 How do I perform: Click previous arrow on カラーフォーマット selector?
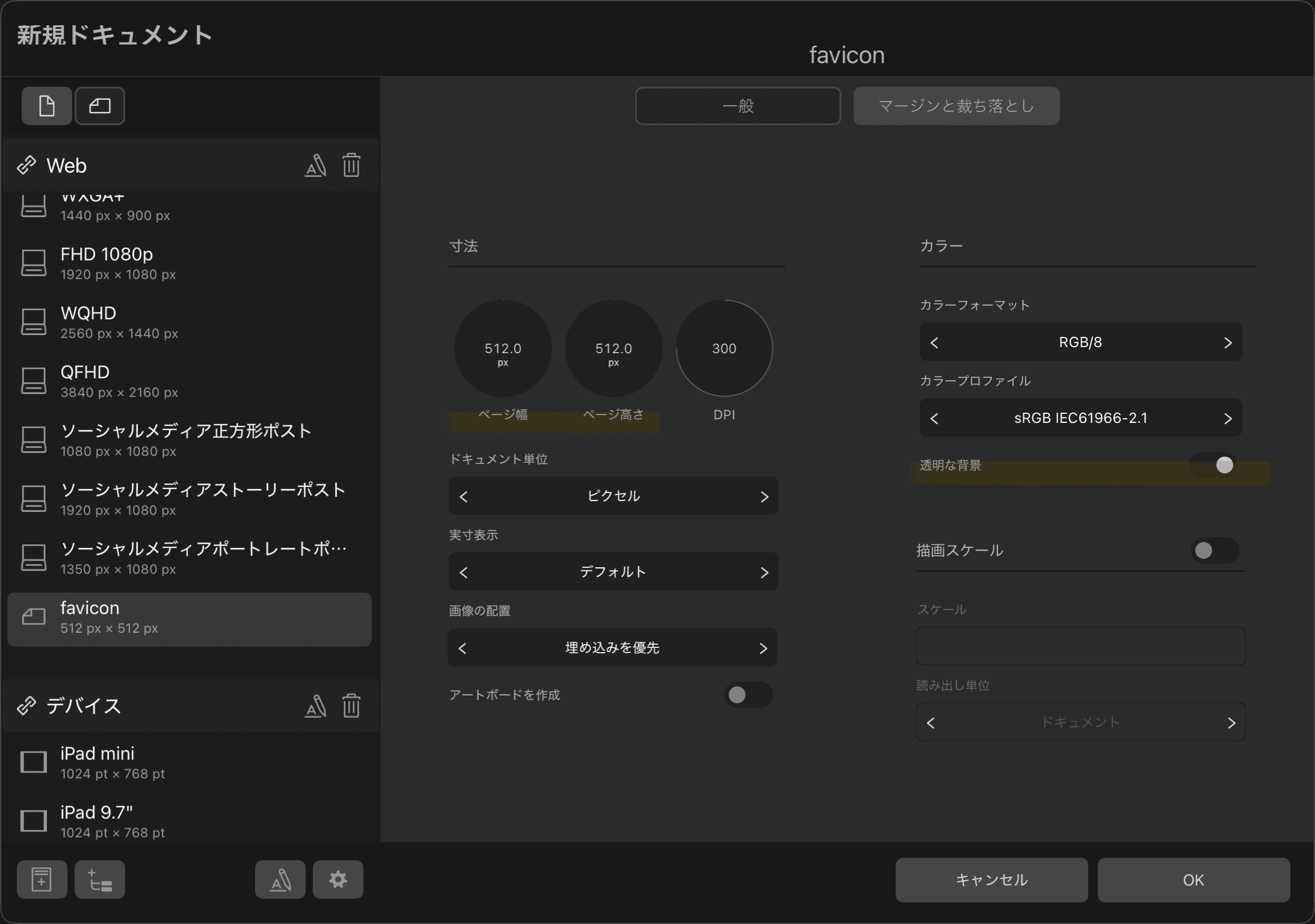pyautogui.click(x=934, y=342)
